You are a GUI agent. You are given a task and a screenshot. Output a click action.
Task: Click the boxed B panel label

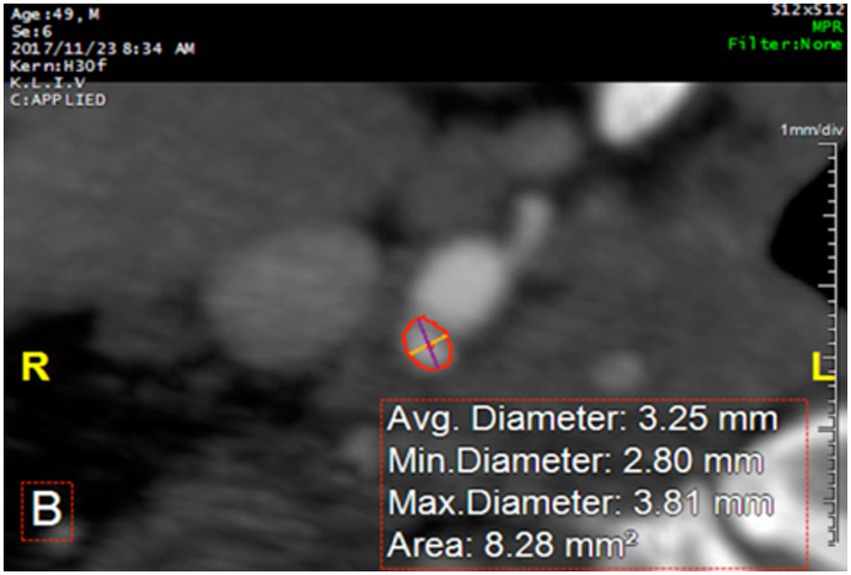coord(47,511)
